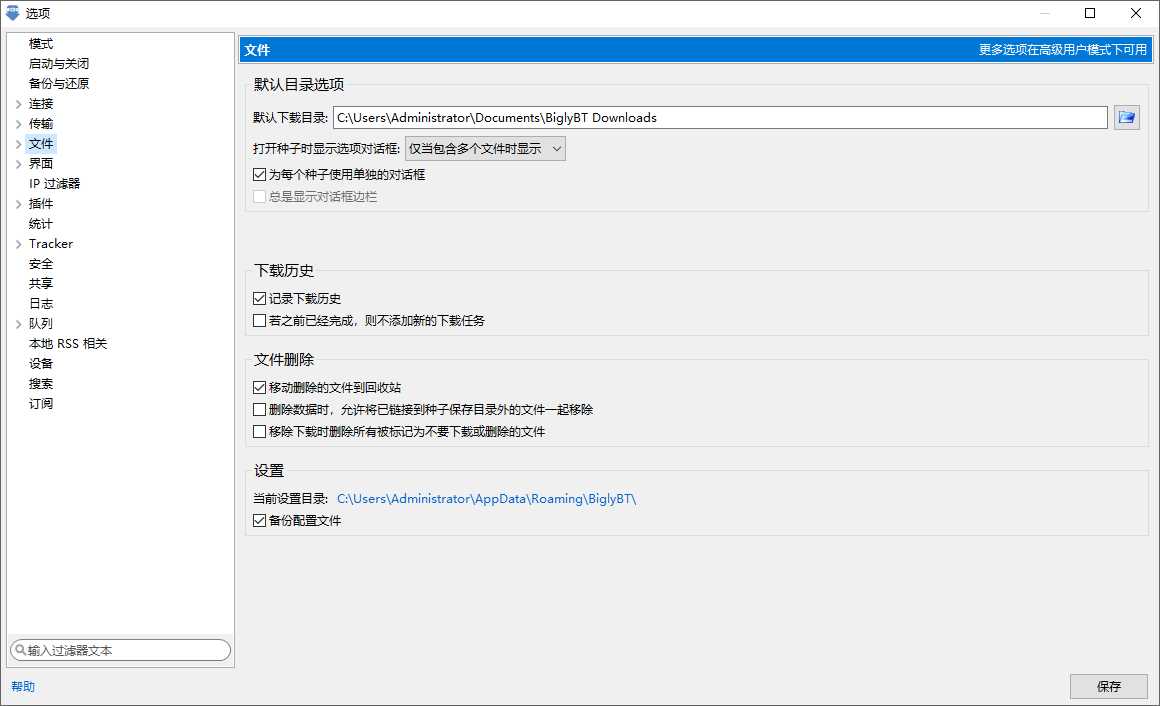
Task: Toggle 为每个种子使用单独的对话框 checkbox
Action: point(259,175)
